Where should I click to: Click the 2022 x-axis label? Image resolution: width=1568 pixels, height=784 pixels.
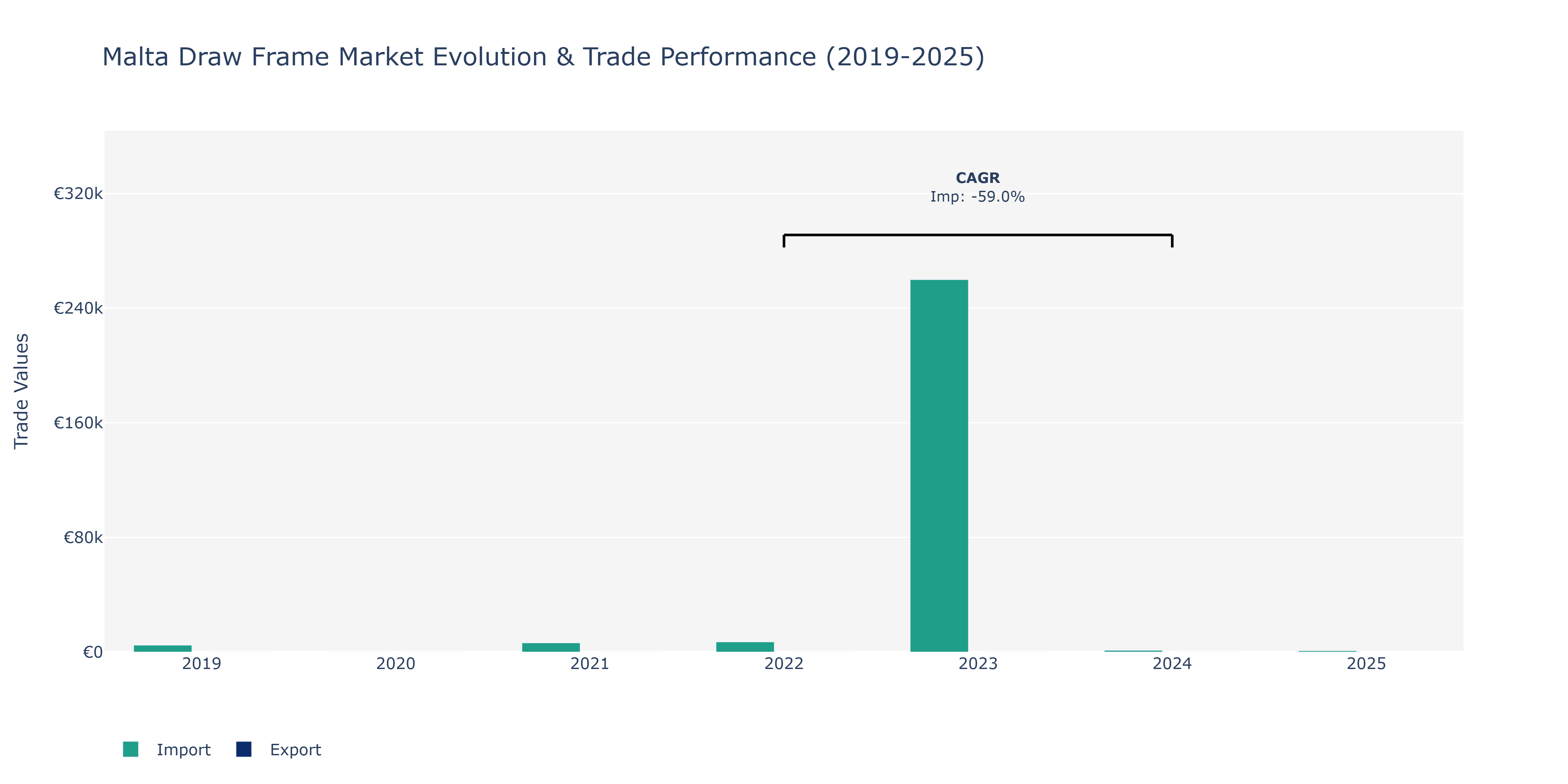click(x=784, y=663)
